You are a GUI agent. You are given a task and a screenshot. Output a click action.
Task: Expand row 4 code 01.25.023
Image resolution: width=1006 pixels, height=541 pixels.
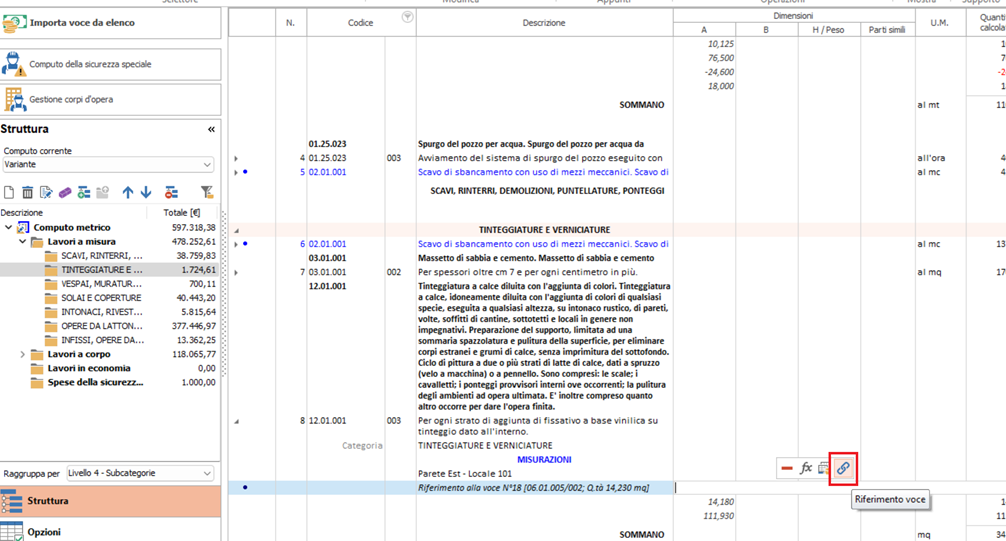coord(236,158)
